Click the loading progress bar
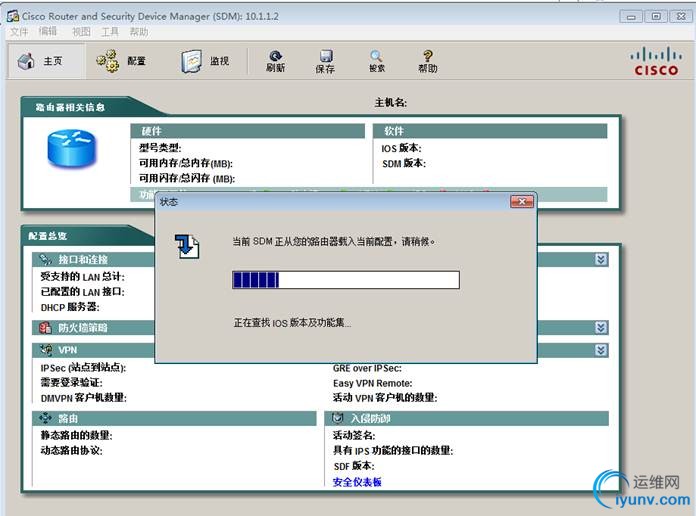696x516 pixels. click(346, 280)
